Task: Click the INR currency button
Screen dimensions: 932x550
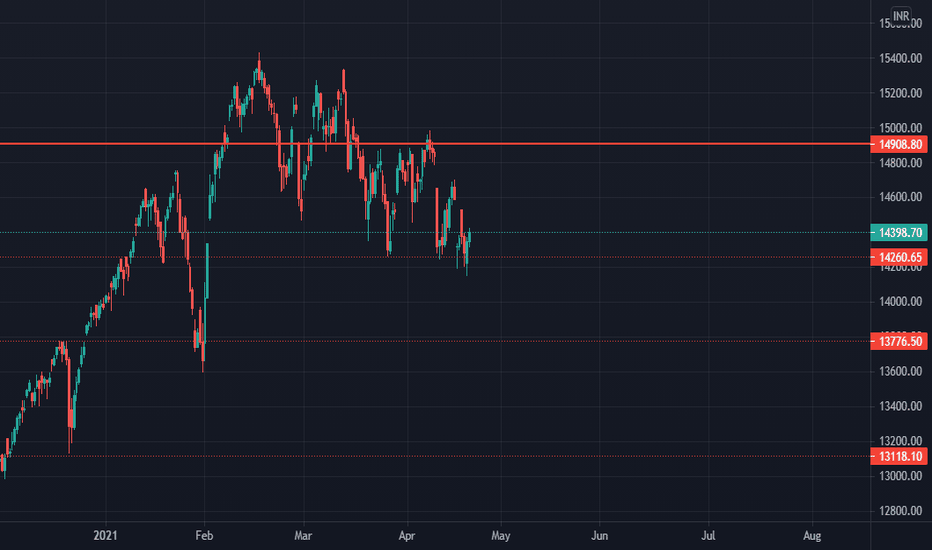Action: [x=900, y=16]
